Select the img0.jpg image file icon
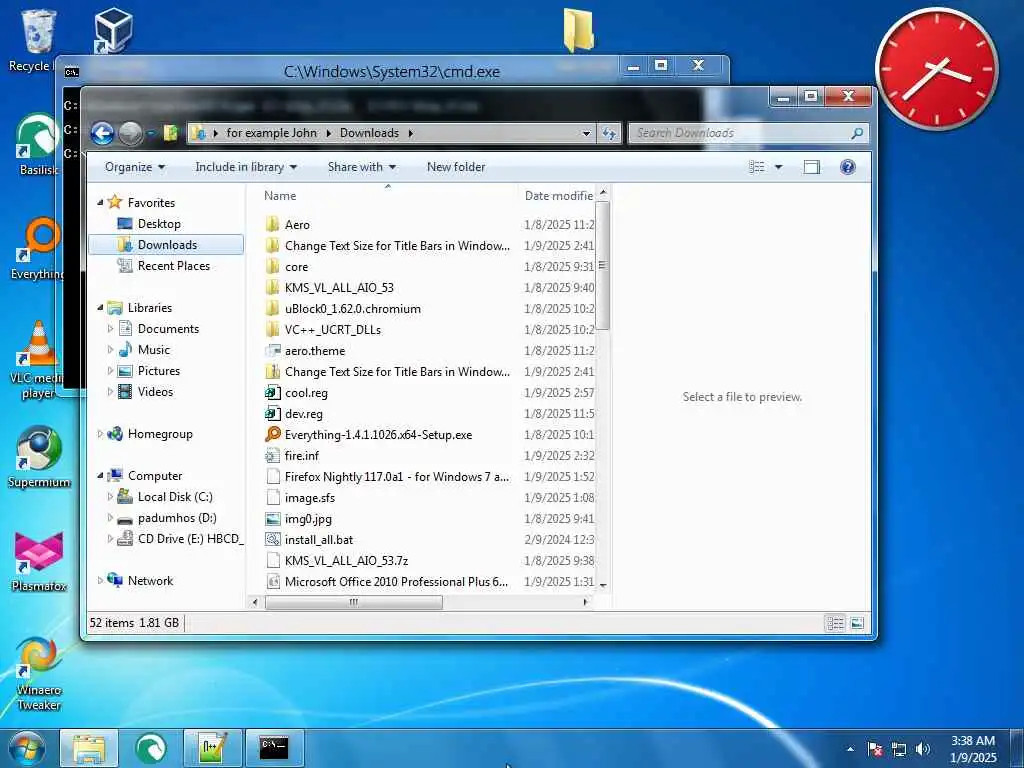The height and width of the screenshot is (768, 1024). click(x=273, y=519)
